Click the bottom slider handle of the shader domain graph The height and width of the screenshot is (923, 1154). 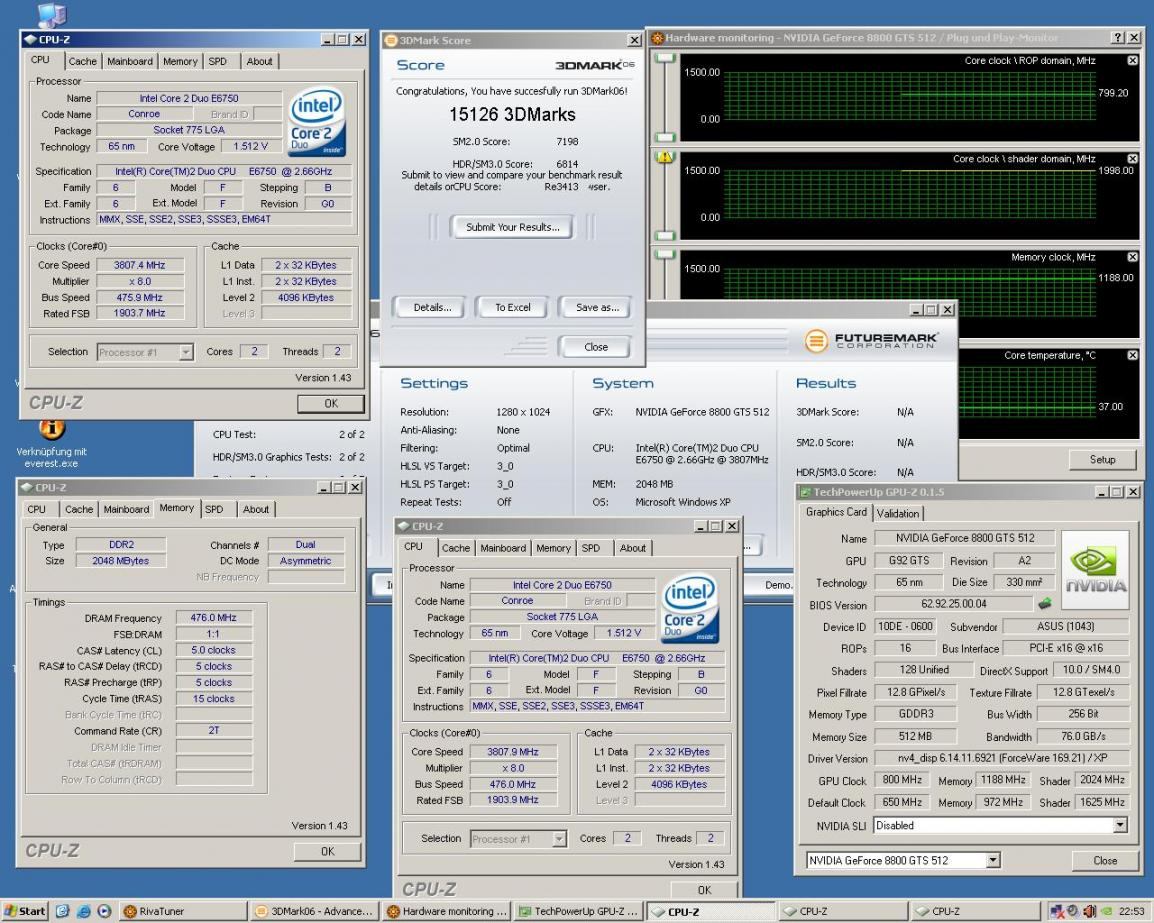coord(665,236)
